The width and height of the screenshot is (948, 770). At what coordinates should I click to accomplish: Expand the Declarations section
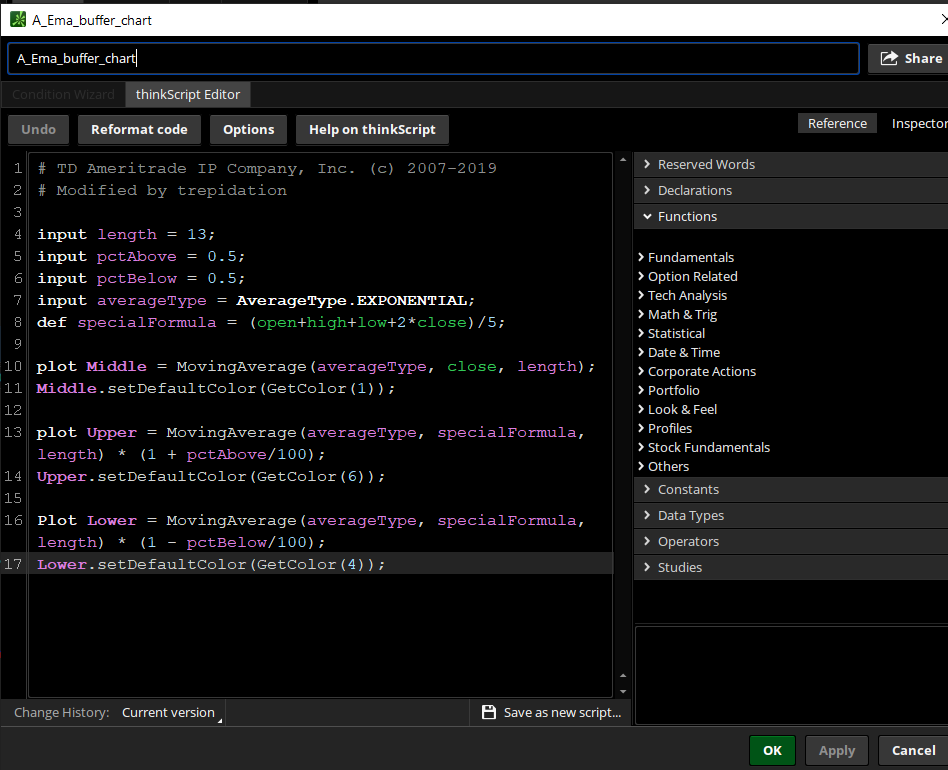[x=791, y=190]
